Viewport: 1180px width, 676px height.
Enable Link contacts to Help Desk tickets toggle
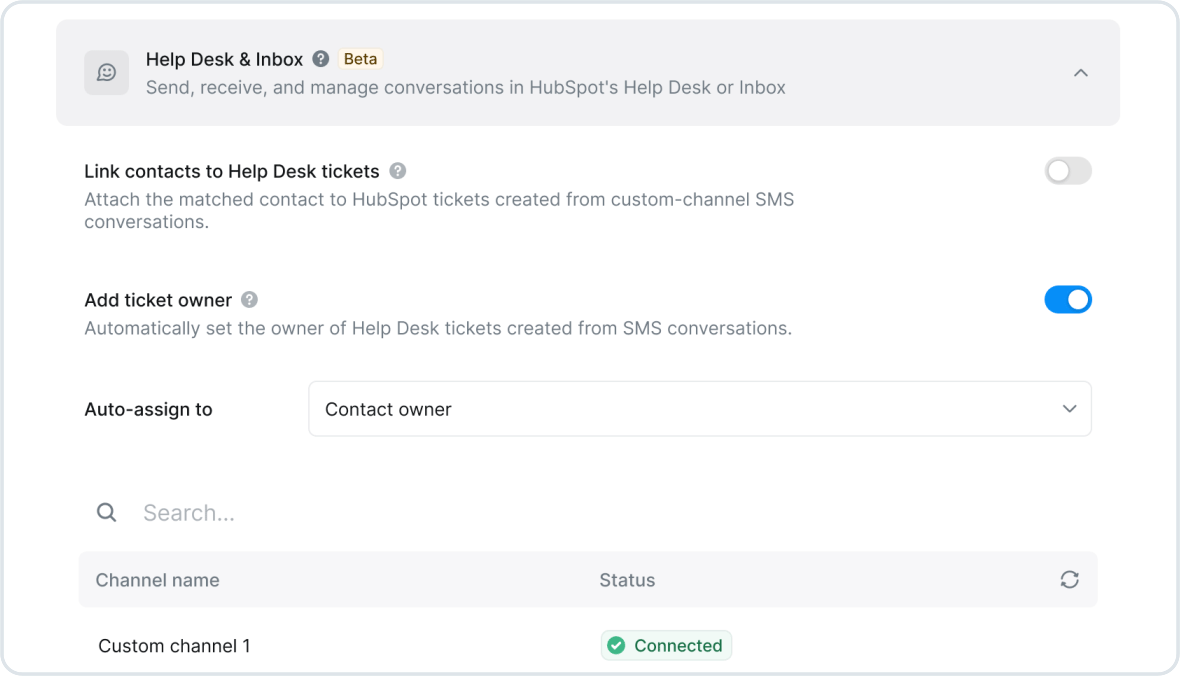click(1067, 171)
